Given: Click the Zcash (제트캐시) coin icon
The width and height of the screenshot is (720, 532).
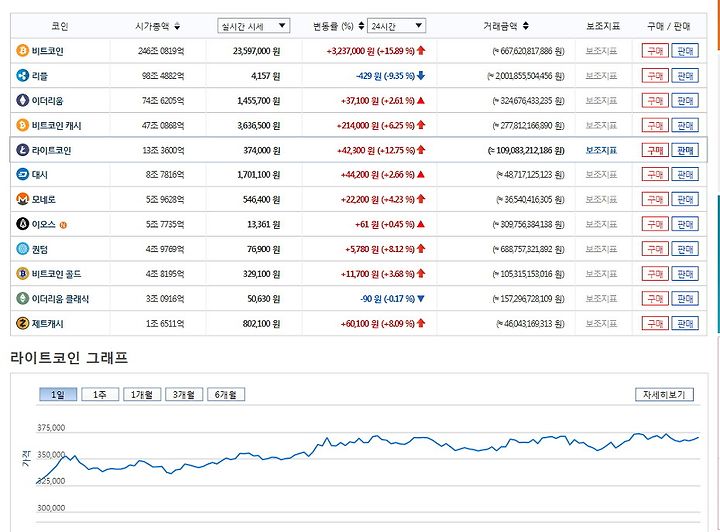Looking at the screenshot, I should coord(22,323).
